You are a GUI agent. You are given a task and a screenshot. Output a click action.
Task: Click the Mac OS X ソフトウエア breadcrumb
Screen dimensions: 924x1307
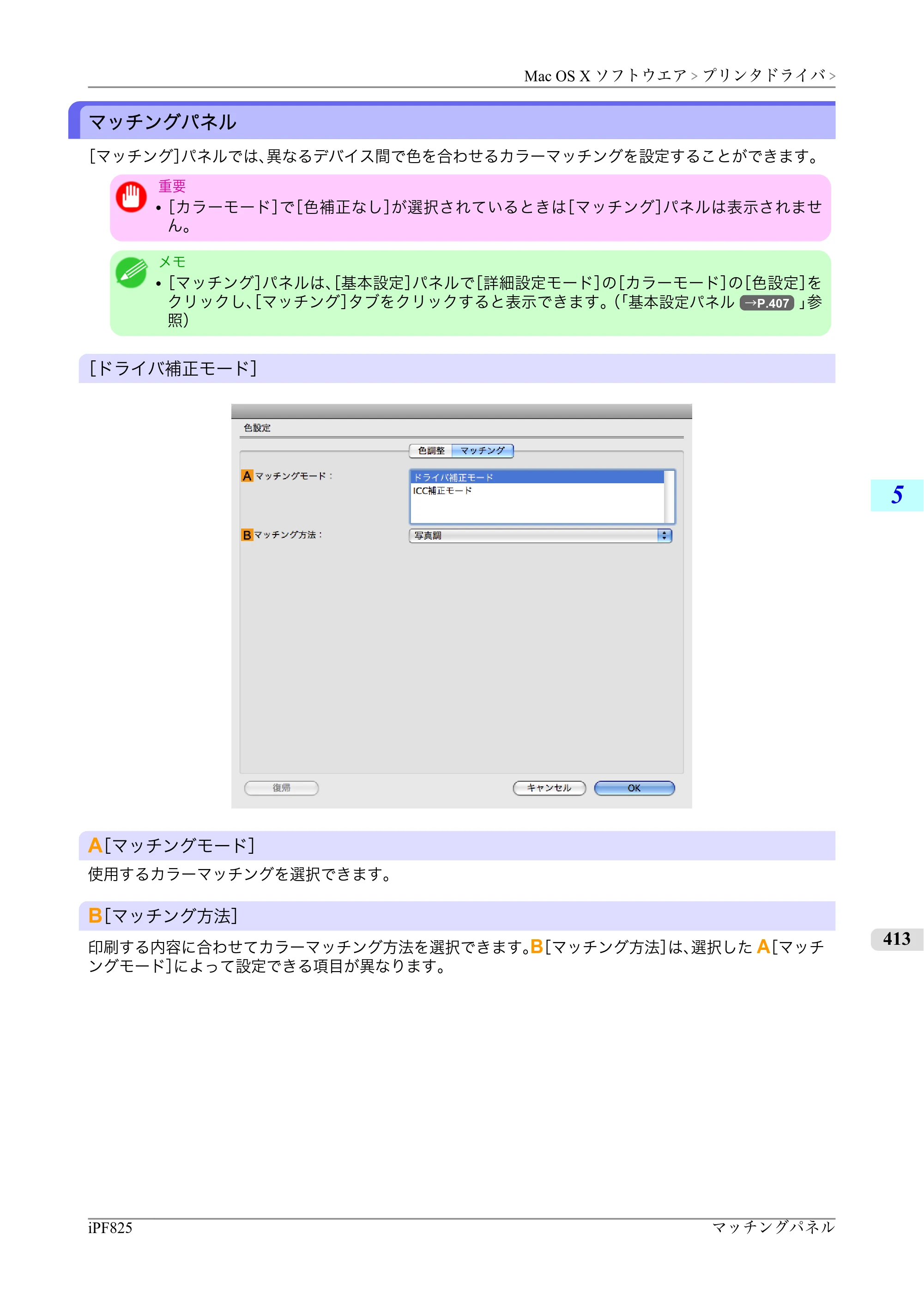(x=605, y=76)
